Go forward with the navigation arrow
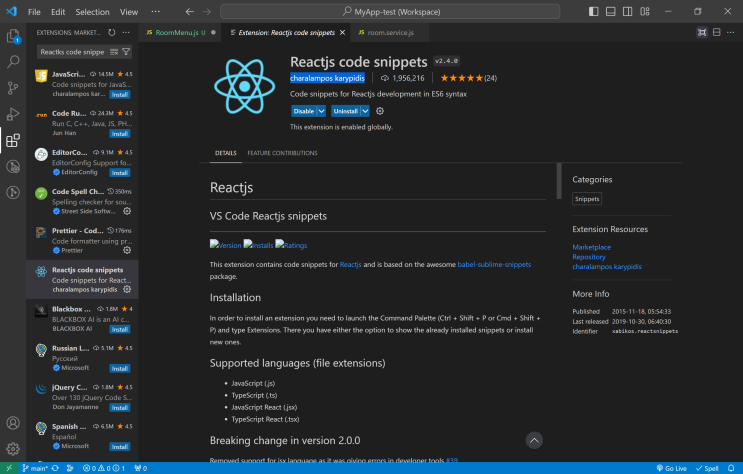This screenshot has width=743, height=474. click(x=207, y=11)
